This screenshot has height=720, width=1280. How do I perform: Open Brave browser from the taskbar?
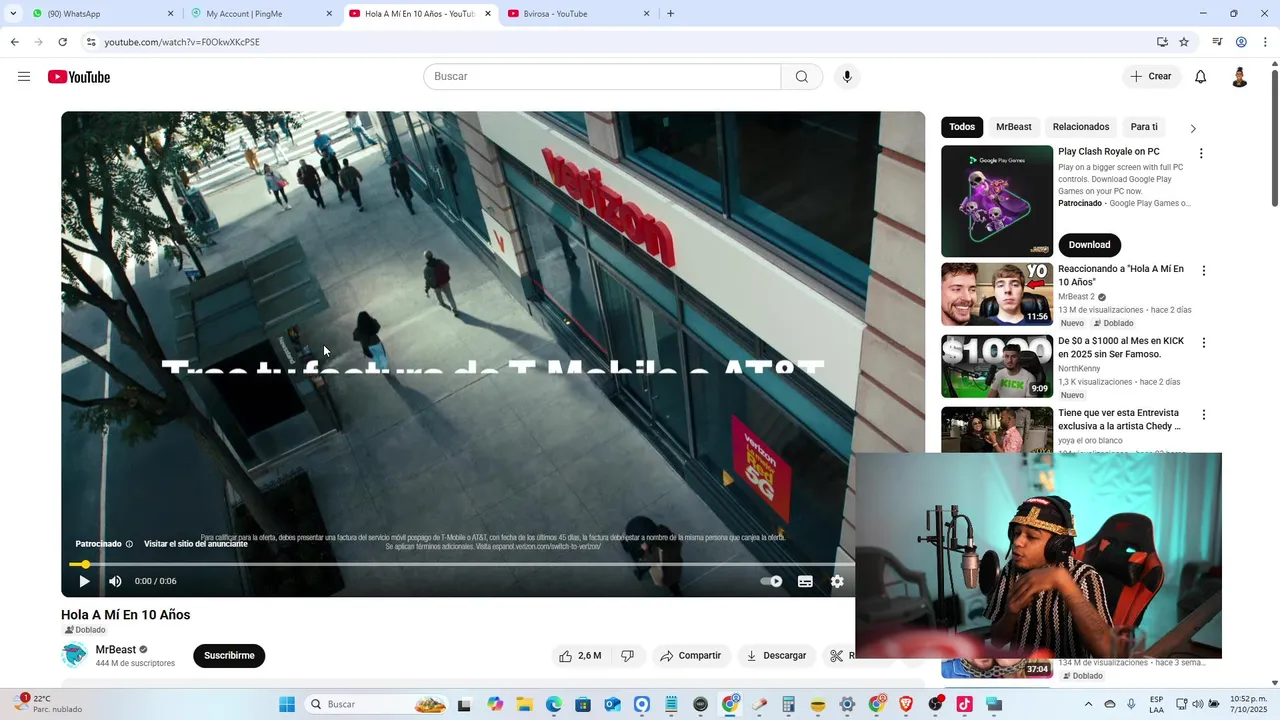tap(906, 704)
